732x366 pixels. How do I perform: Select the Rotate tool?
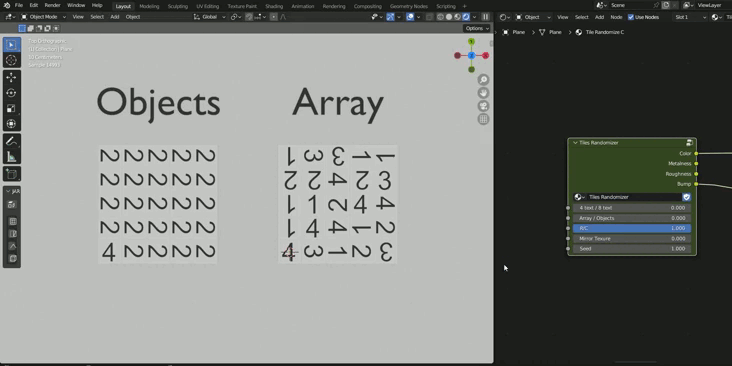coord(12,93)
